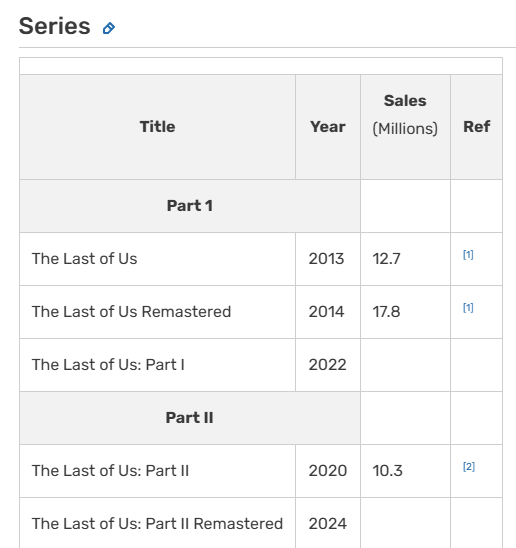Click the Ref column header

[476, 127]
